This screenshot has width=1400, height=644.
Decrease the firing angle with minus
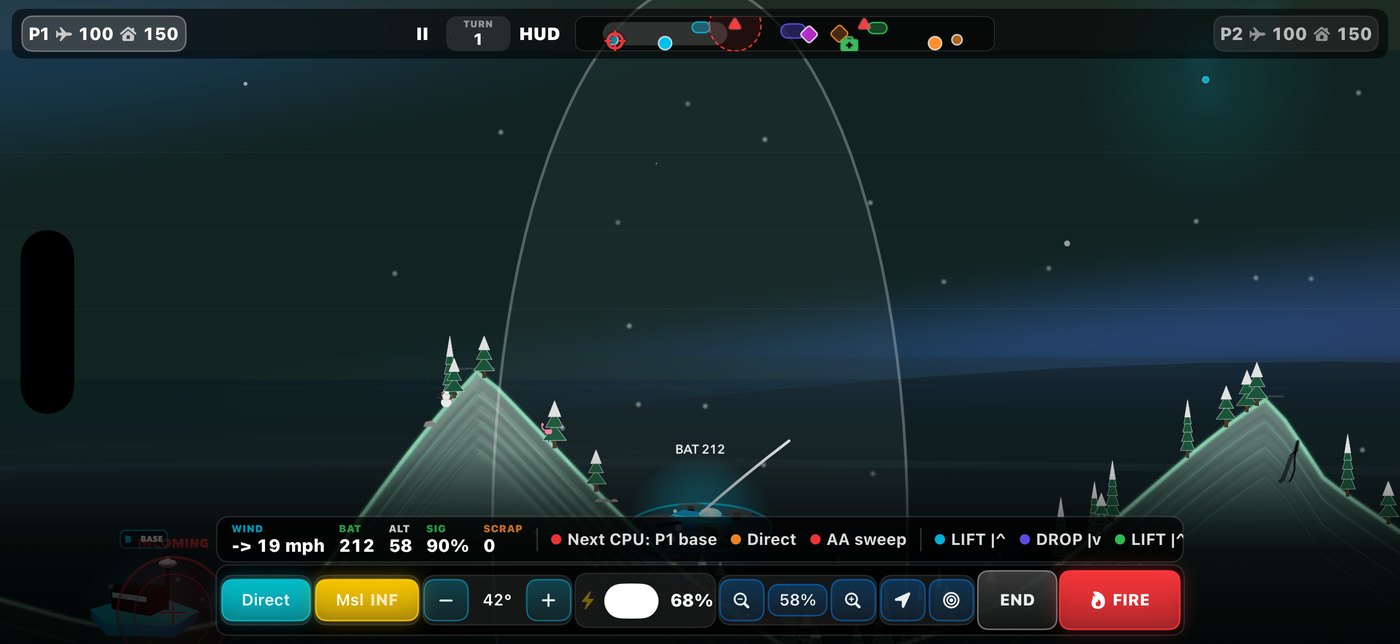coord(446,600)
